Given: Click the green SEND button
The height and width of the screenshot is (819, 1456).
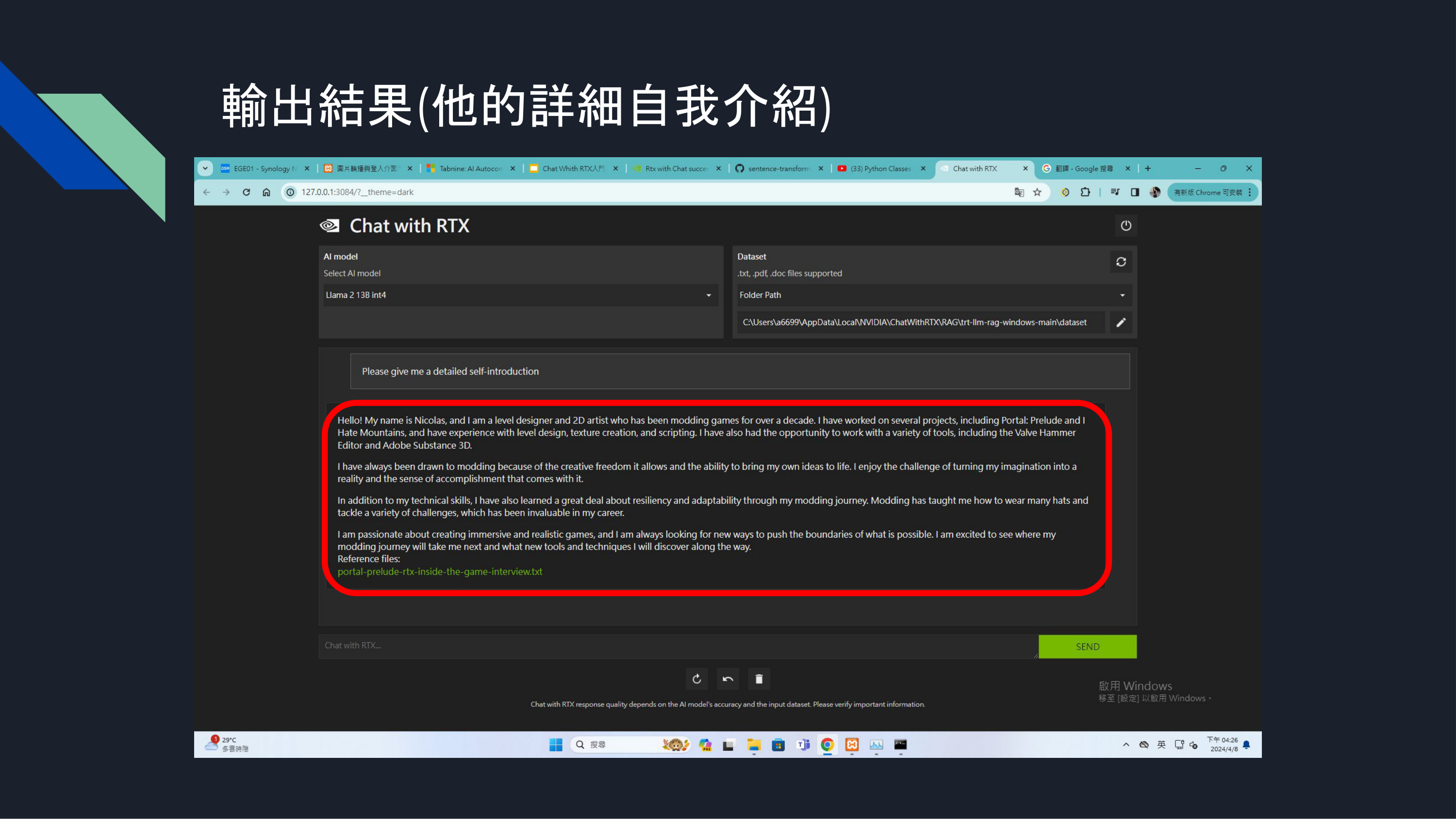Looking at the screenshot, I should tap(1088, 647).
